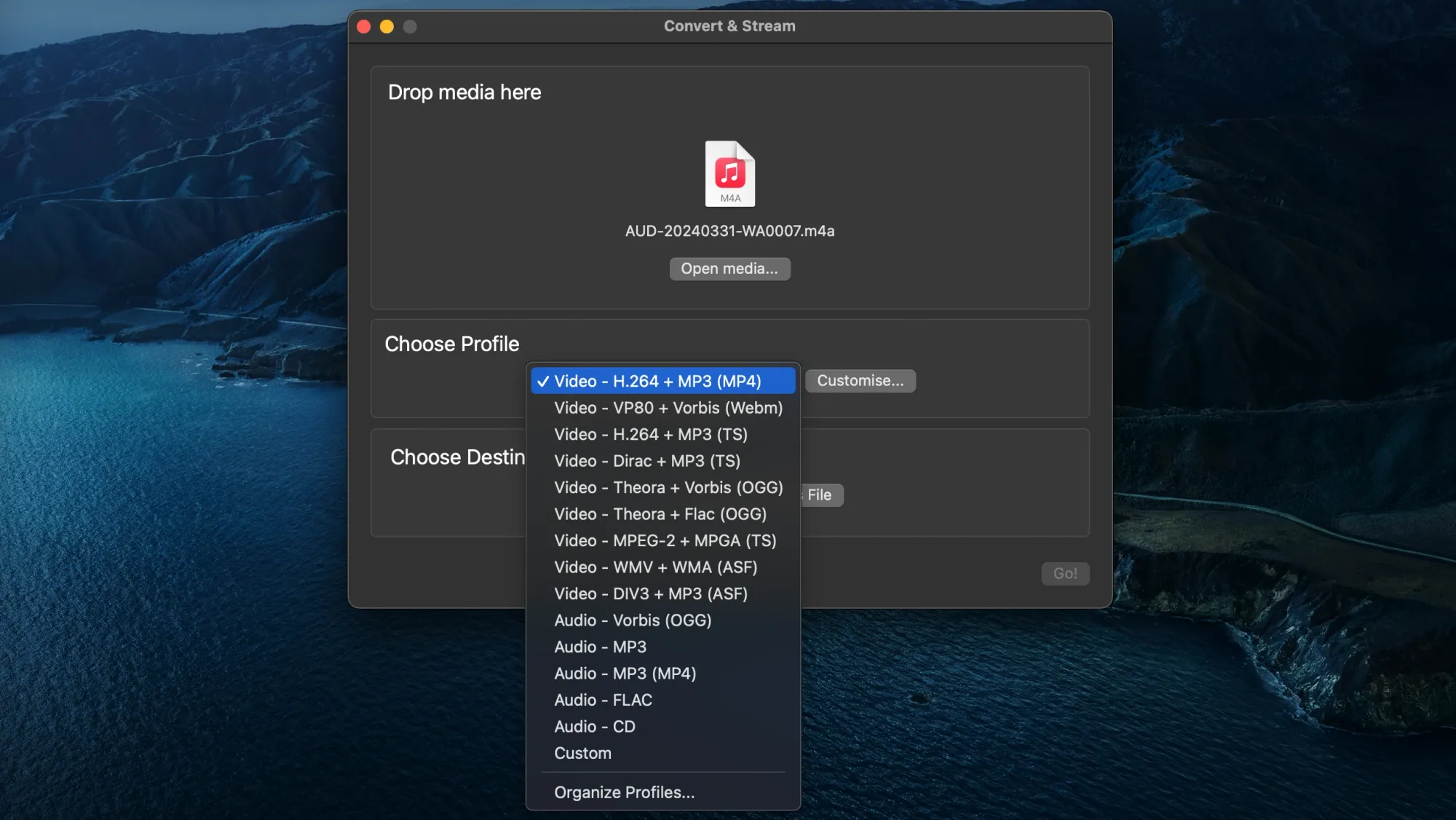Open the Customise profile editor
This screenshot has height=820, width=1456.
tap(860, 381)
